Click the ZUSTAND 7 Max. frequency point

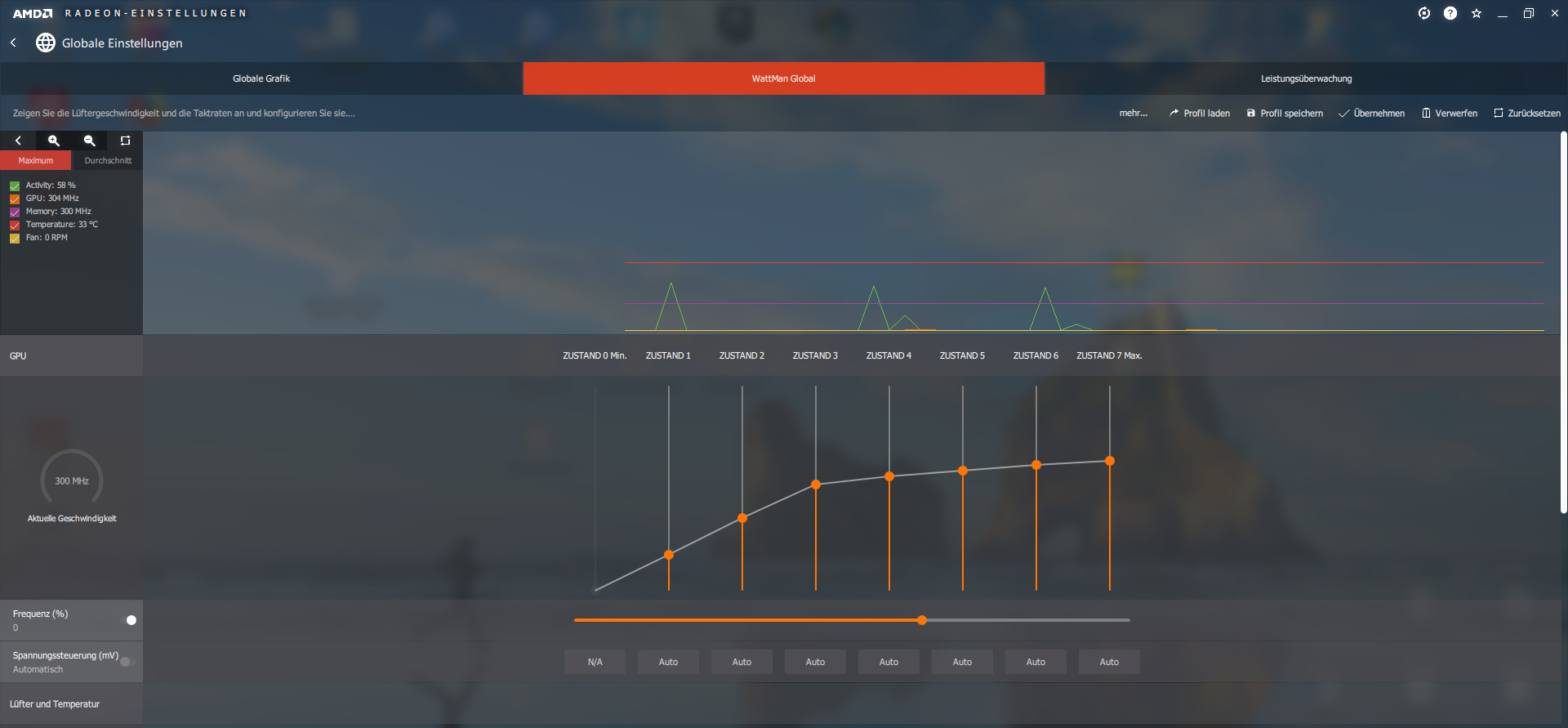click(1110, 461)
